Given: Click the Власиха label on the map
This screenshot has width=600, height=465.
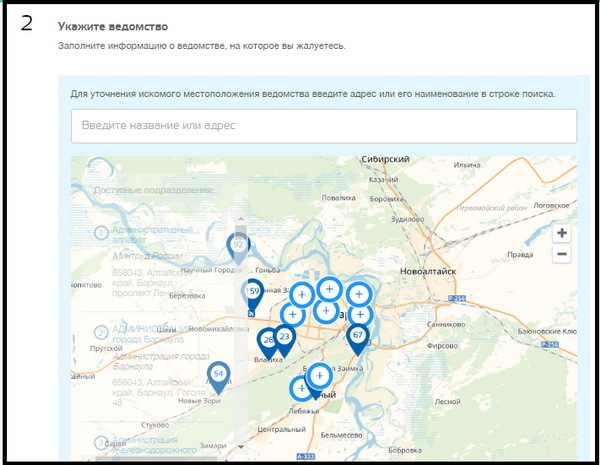Looking at the screenshot, I should 268,360.
